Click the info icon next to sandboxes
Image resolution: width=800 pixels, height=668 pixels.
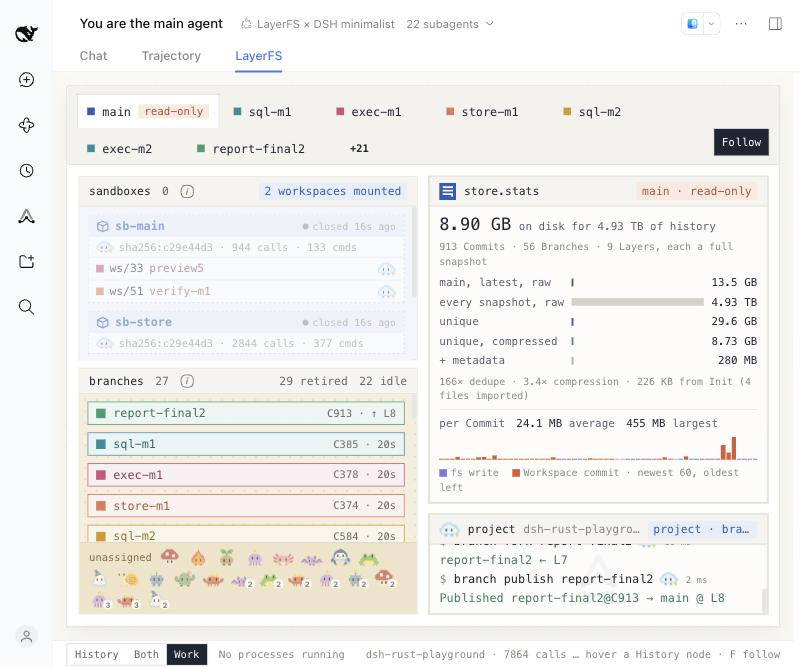[x=187, y=191]
